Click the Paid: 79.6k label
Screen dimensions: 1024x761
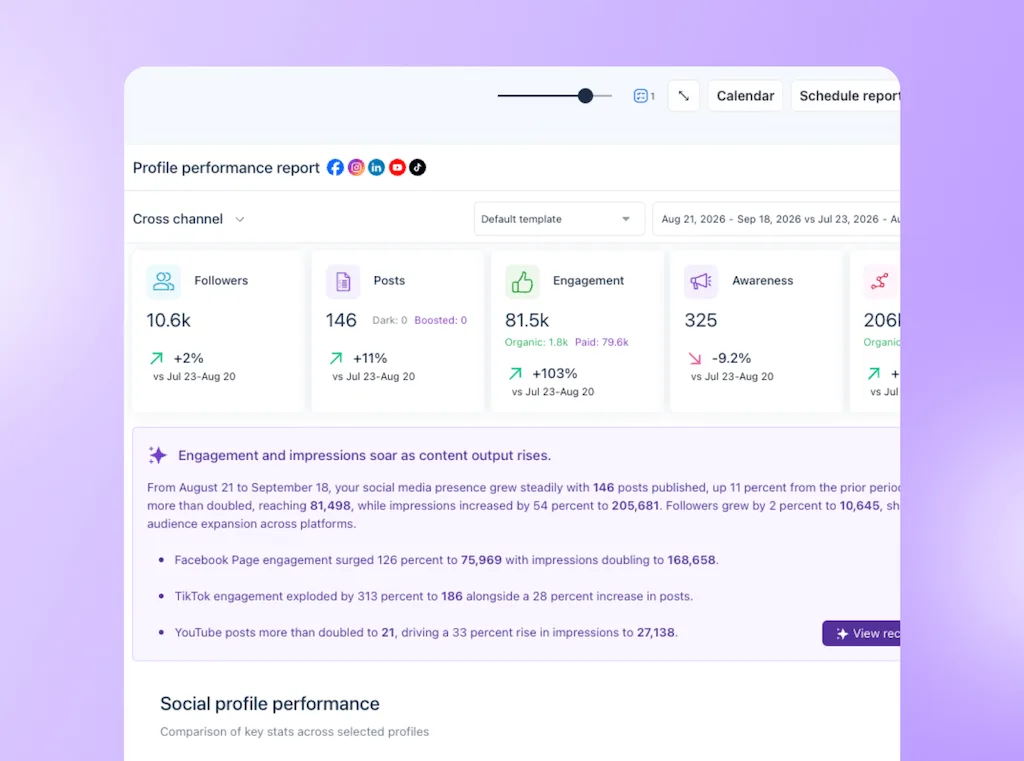pyautogui.click(x=601, y=342)
